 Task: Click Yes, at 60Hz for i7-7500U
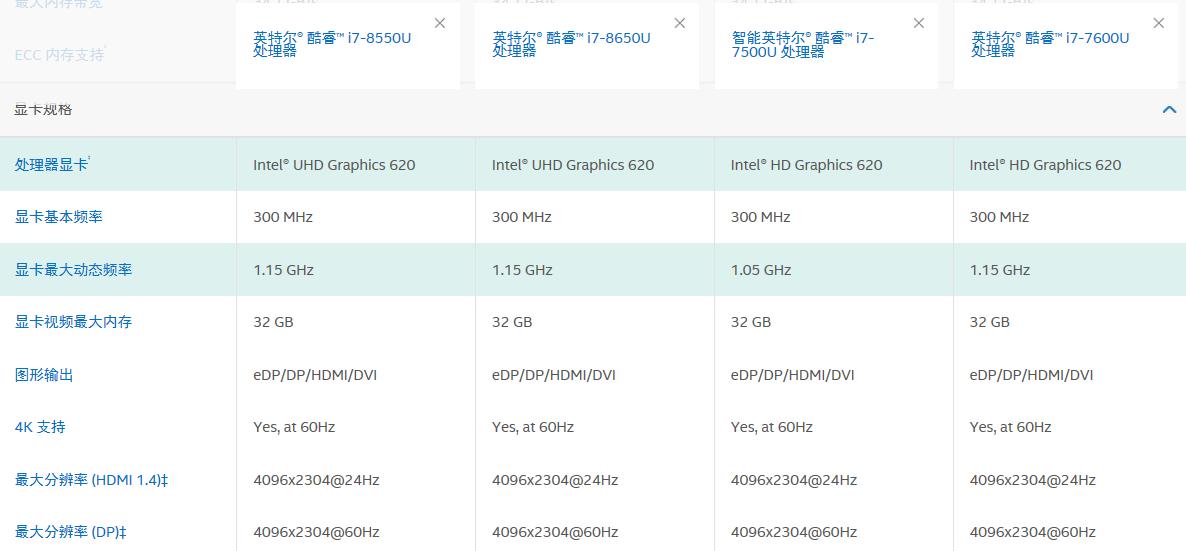(x=772, y=428)
